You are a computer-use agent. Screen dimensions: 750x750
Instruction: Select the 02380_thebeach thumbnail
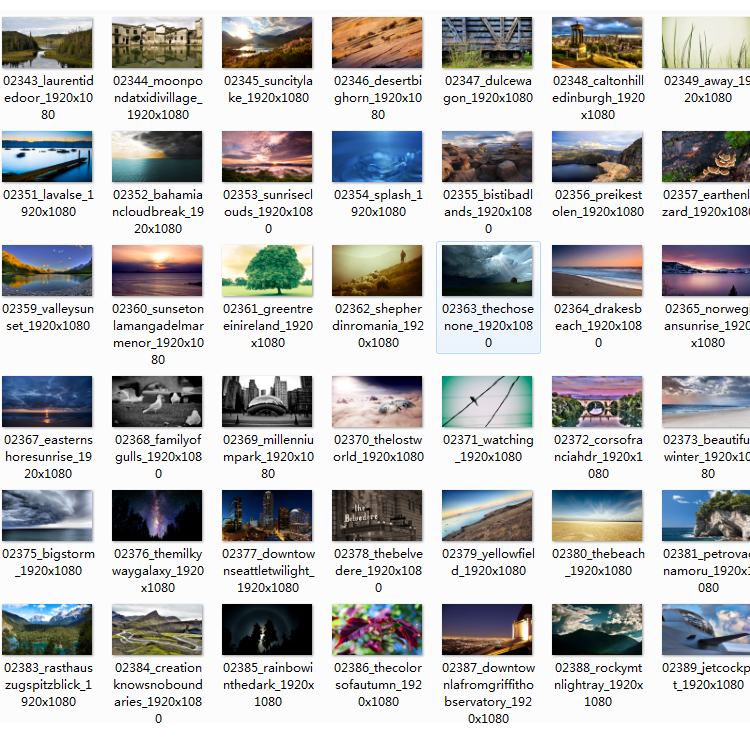tap(597, 515)
